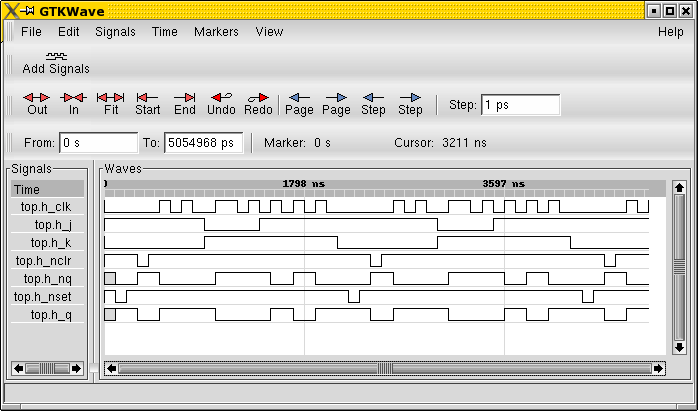Open the Markers menu
Image resolution: width=698 pixels, height=411 pixels.
216,31
